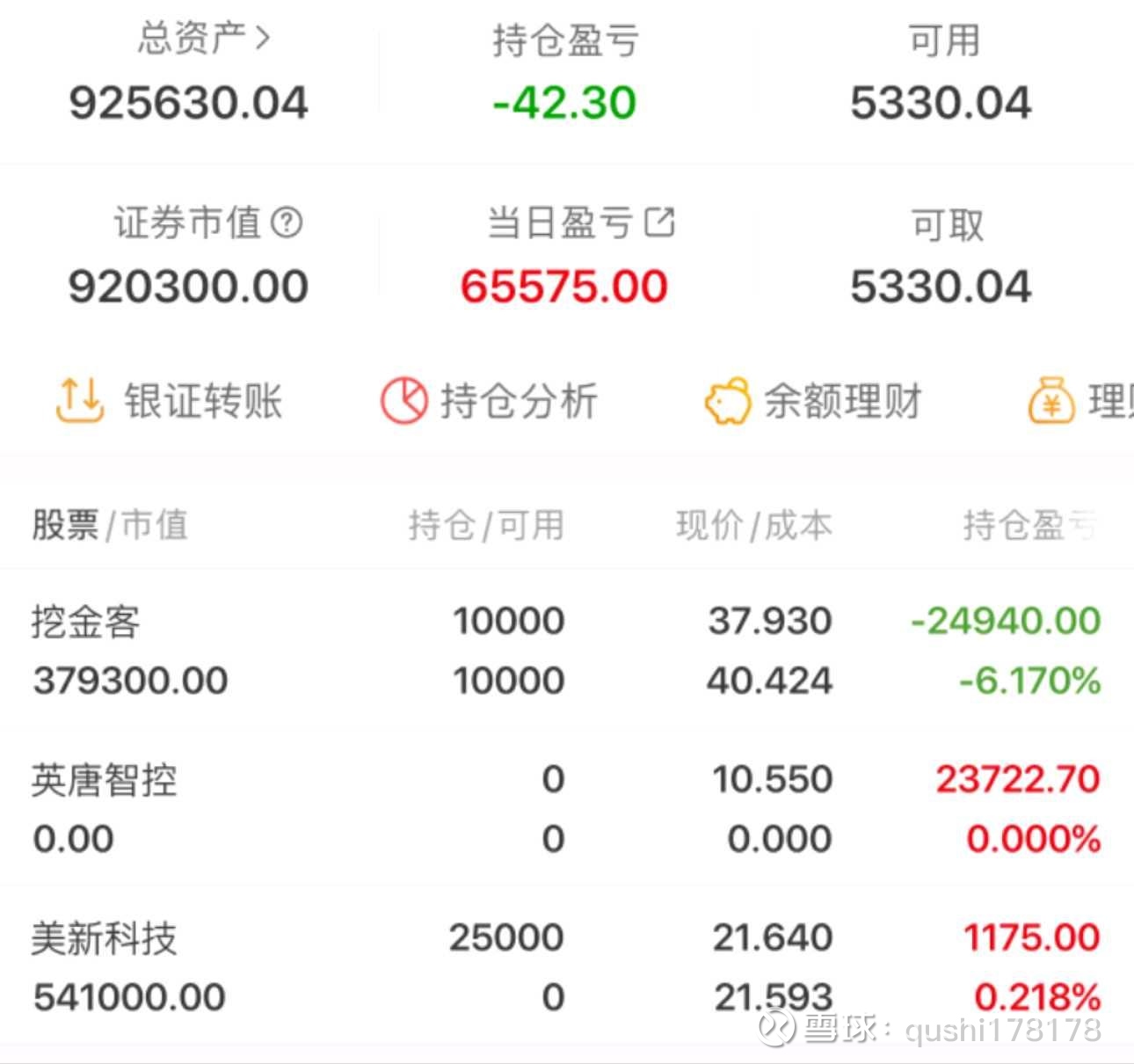This screenshot has height=1064, width=1134.
Task: Select total assets value 925630.04
Action: coord(189,103)
